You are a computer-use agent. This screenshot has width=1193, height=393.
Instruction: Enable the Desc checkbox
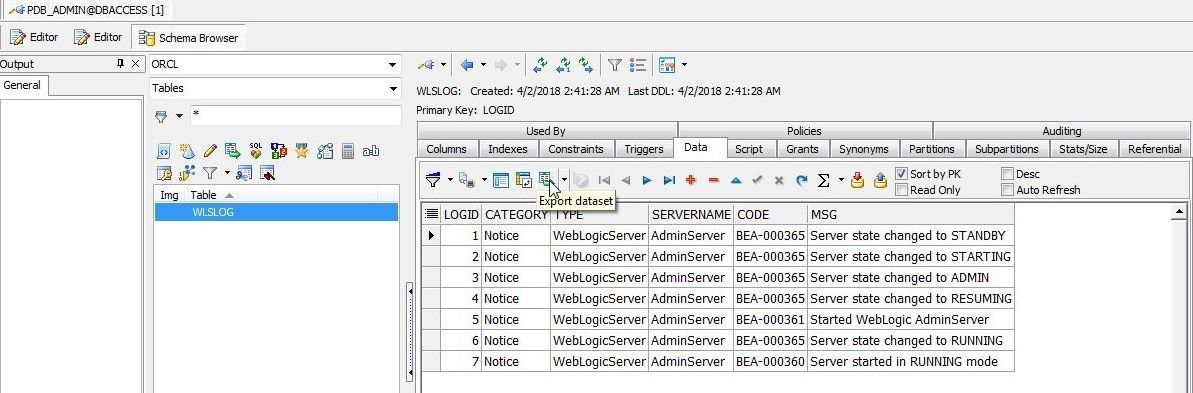point(1007,173)
